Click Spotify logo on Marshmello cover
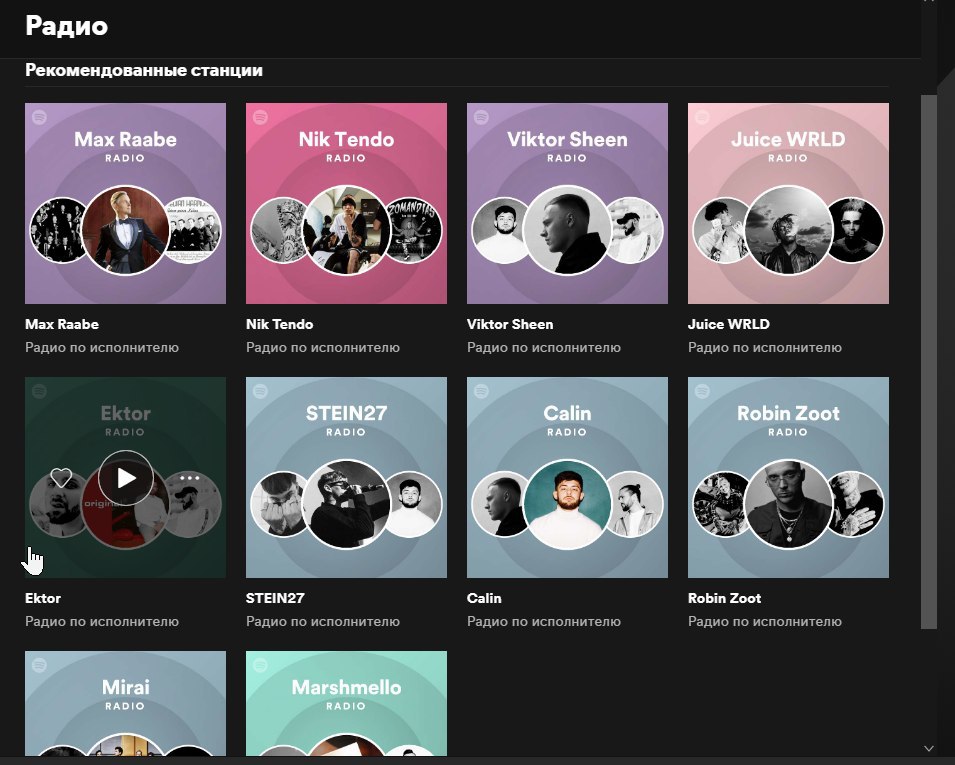 (261, 665)
